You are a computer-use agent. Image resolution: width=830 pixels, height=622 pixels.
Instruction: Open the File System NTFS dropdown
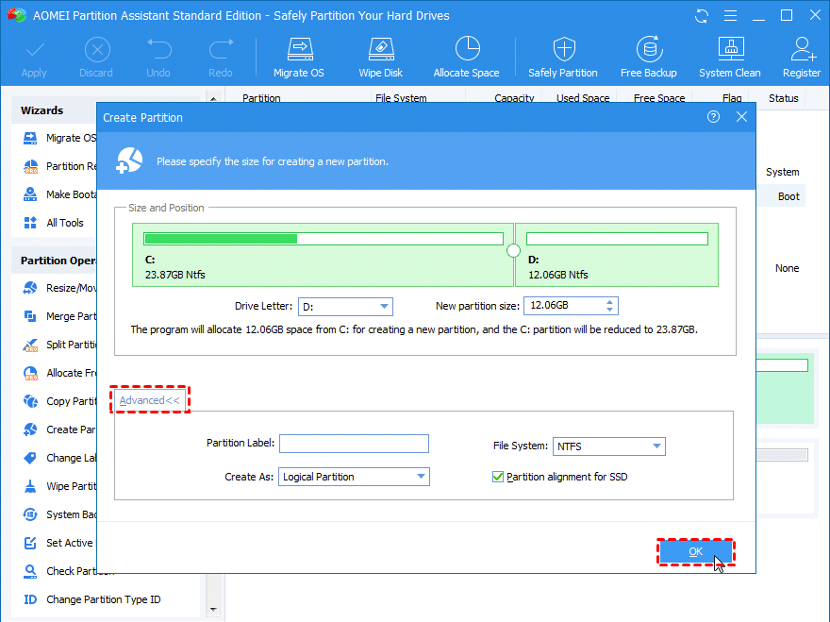tap(659, 446)
